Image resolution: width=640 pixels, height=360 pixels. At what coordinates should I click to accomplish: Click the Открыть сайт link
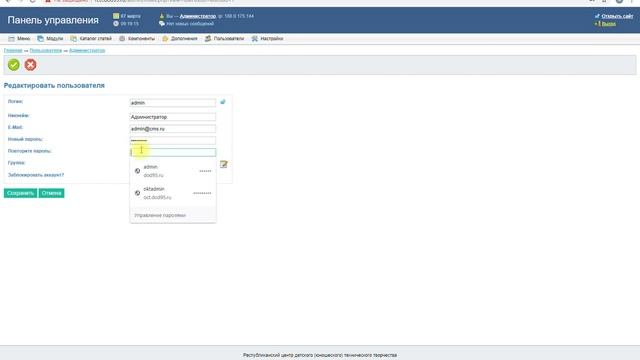[617, 16]
